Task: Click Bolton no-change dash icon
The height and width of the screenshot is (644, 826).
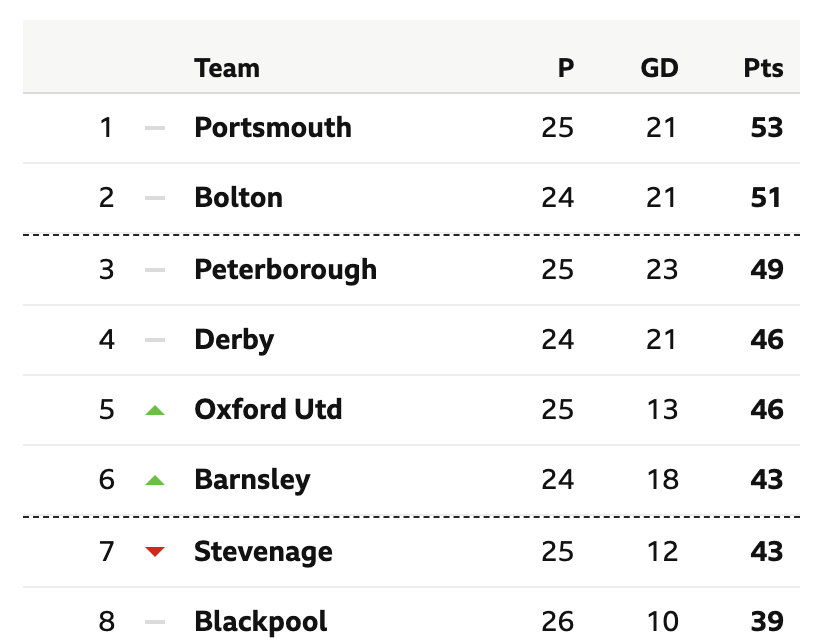Action: click(x=155, y=198)
